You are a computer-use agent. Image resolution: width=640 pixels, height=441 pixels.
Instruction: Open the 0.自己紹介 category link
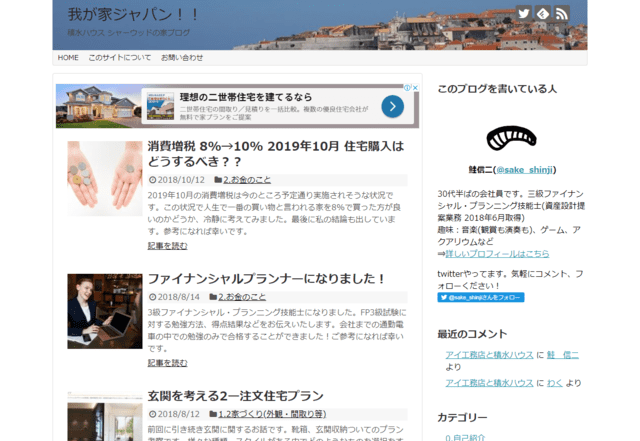465,437
